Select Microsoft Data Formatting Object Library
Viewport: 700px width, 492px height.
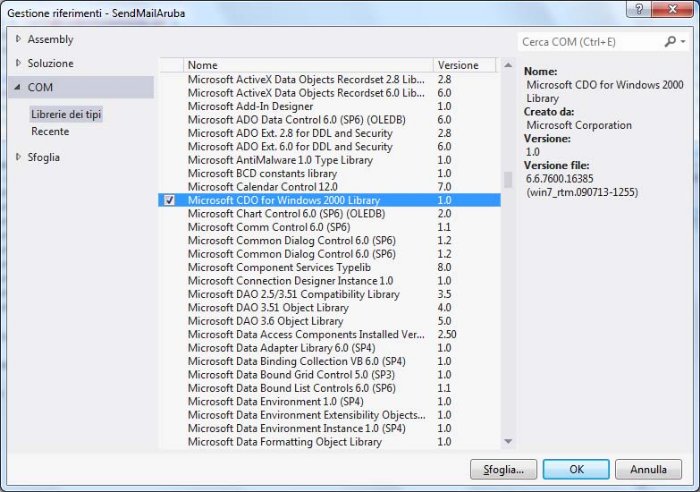click(329, 442)
